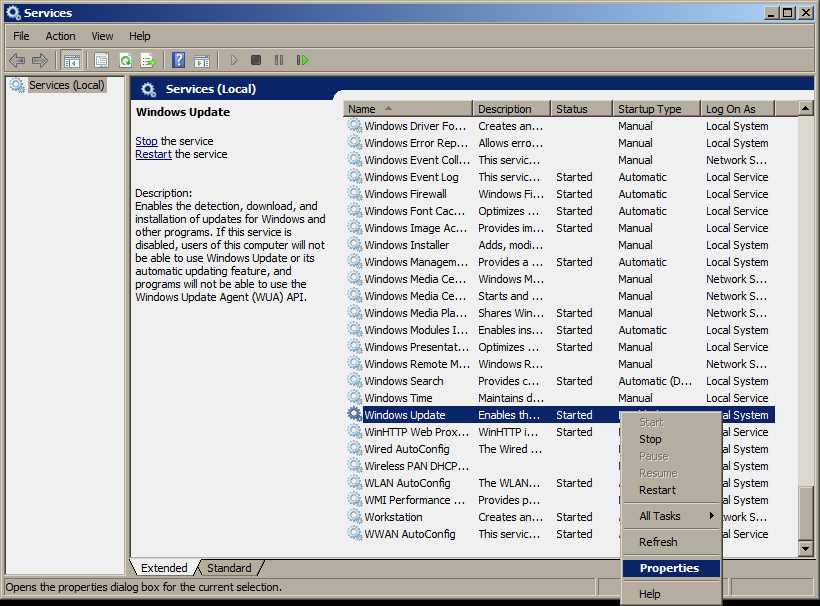Switch to the Standard tab
The height and width of the screenshot is (606, 820).
[229, 568]
